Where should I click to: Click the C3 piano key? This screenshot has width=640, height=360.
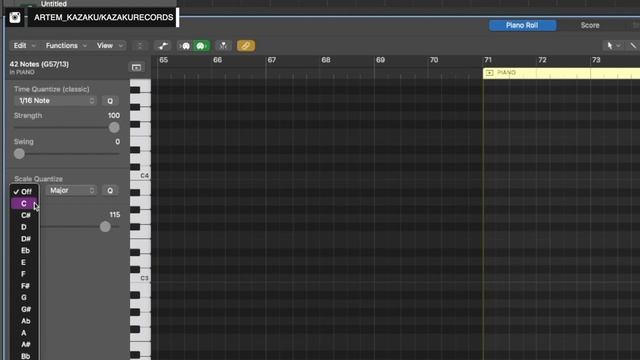click(x=140, y=278)
